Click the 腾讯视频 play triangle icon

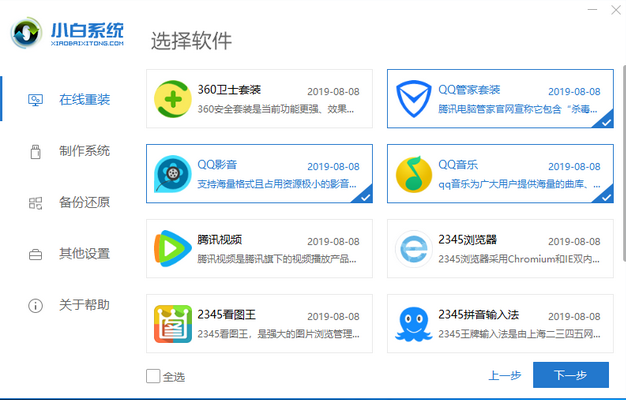coord(173,249)
